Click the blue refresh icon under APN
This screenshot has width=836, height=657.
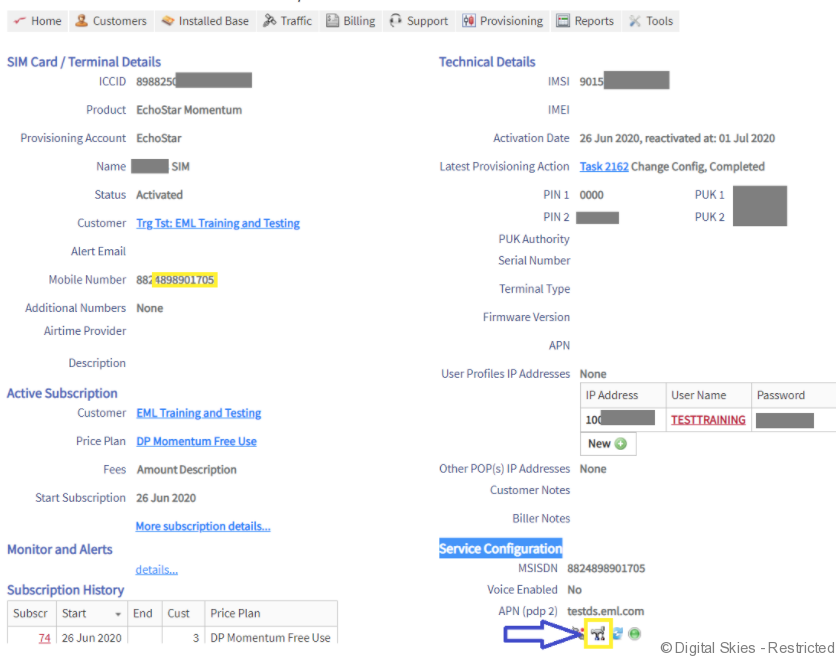tap(618, 633)
